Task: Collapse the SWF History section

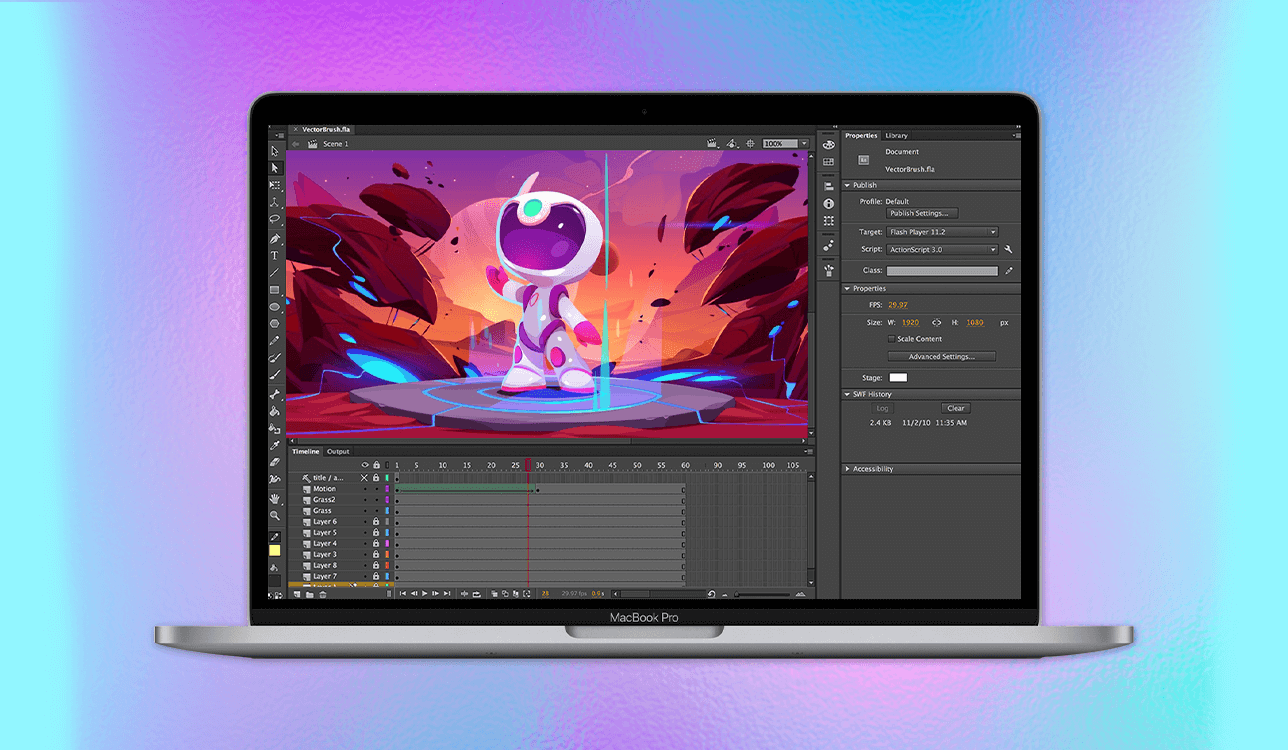Action: pos(847,394)
